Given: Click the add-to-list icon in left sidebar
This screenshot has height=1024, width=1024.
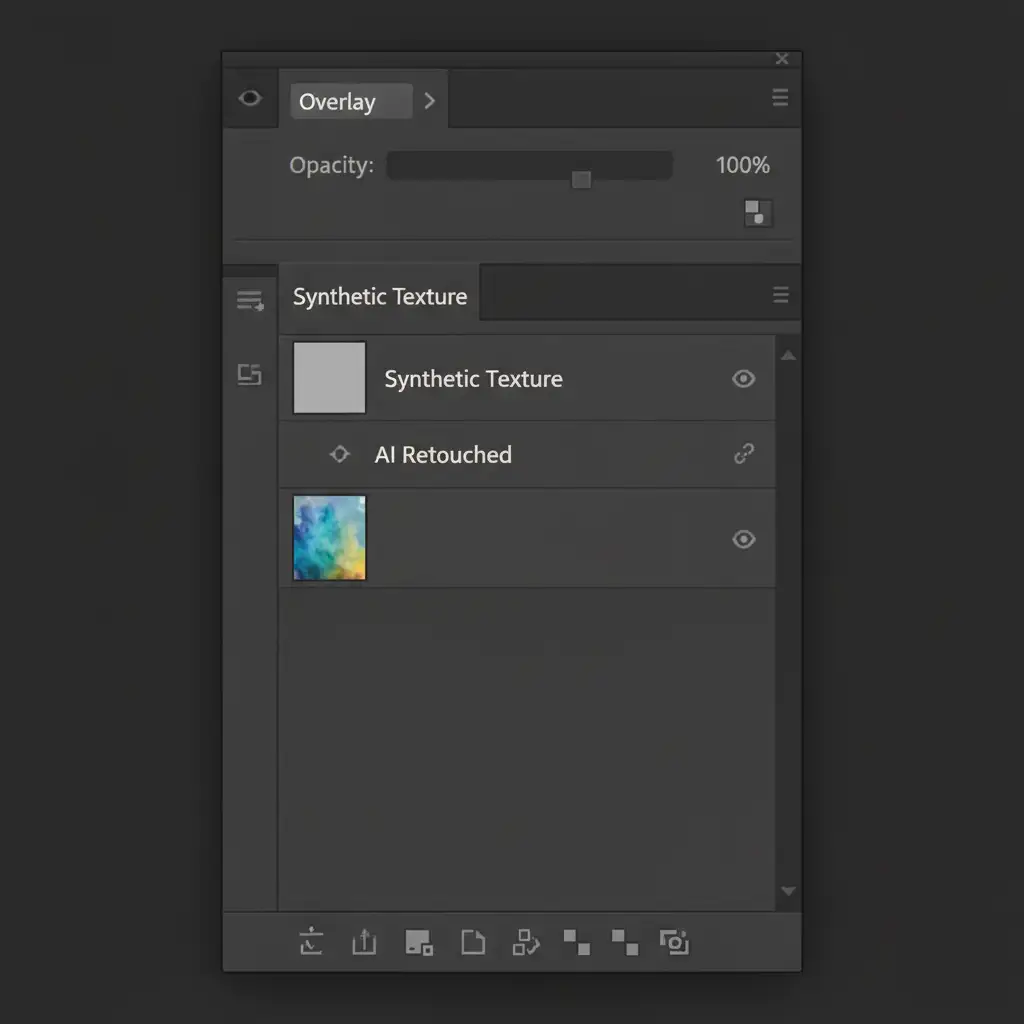Looking at the screenshot, I should click(250, 300).
